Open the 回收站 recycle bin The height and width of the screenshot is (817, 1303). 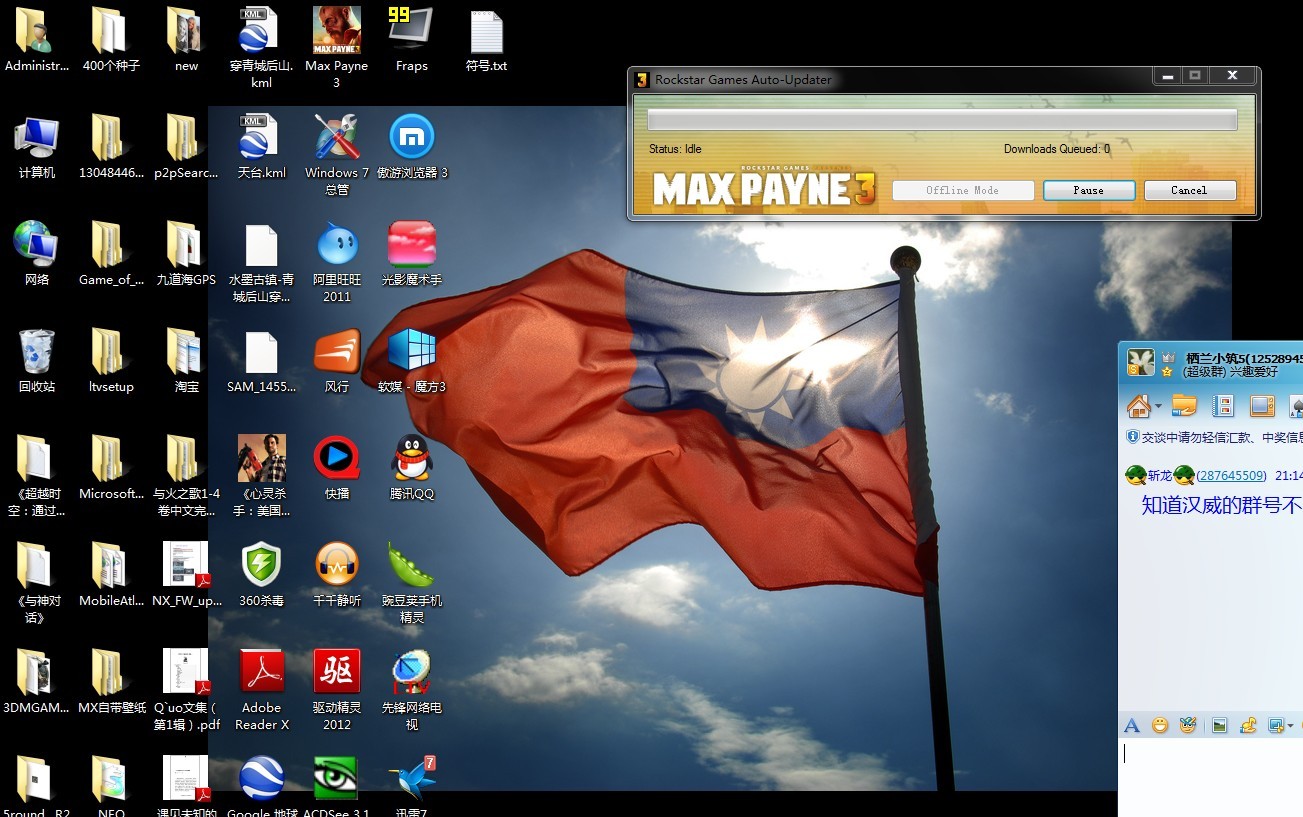pyautogui.click(x=37, y=352)
